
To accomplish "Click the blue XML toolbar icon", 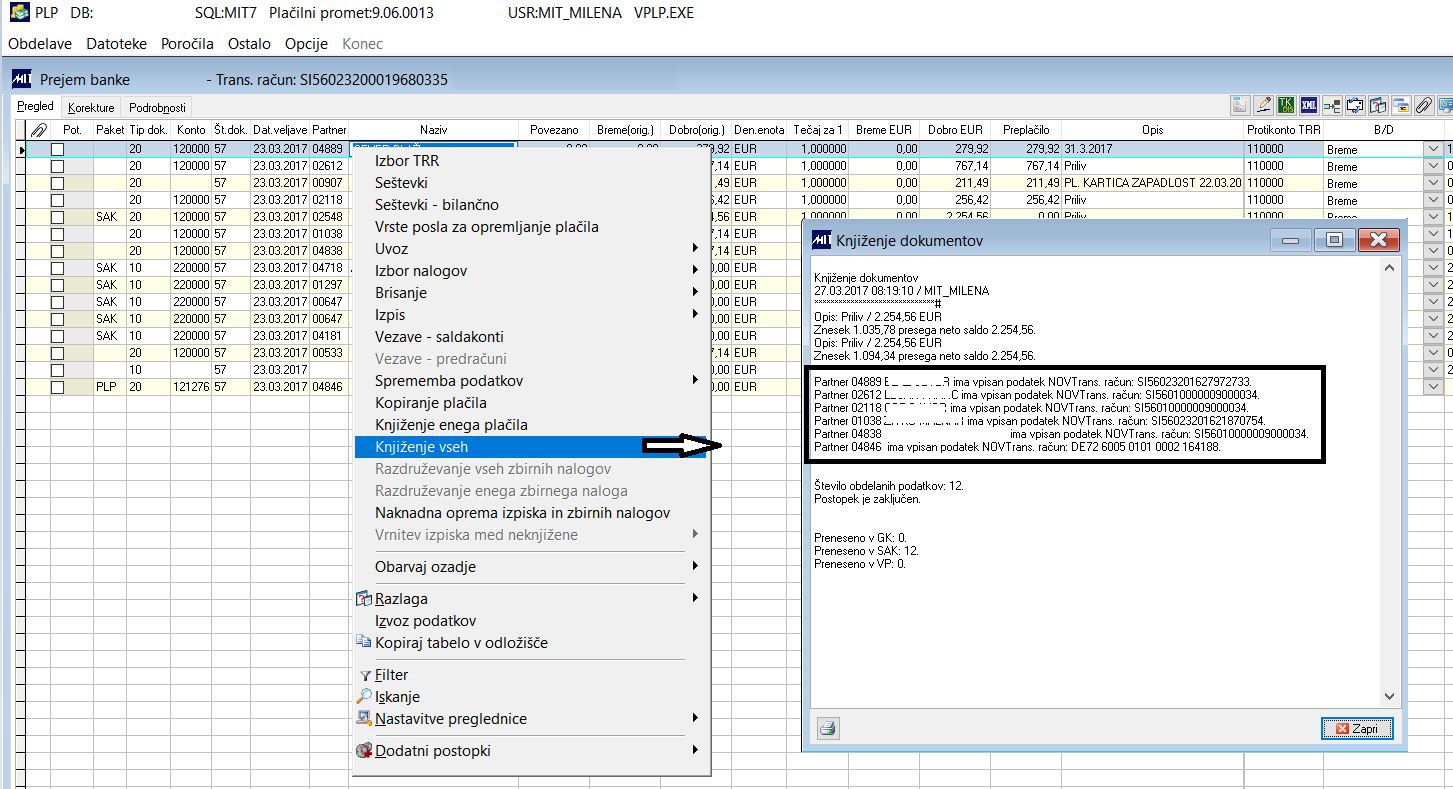I will click(1309, 105).
